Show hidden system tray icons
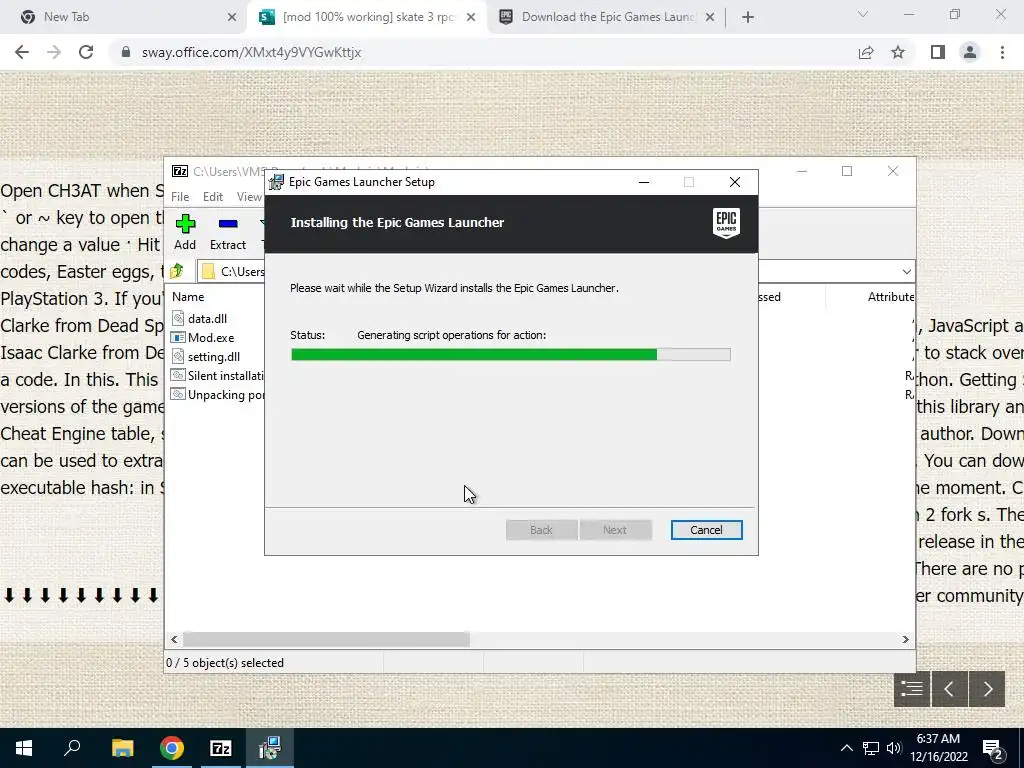This screenshot has width=1024, height=768. click(x=846, y=748)
